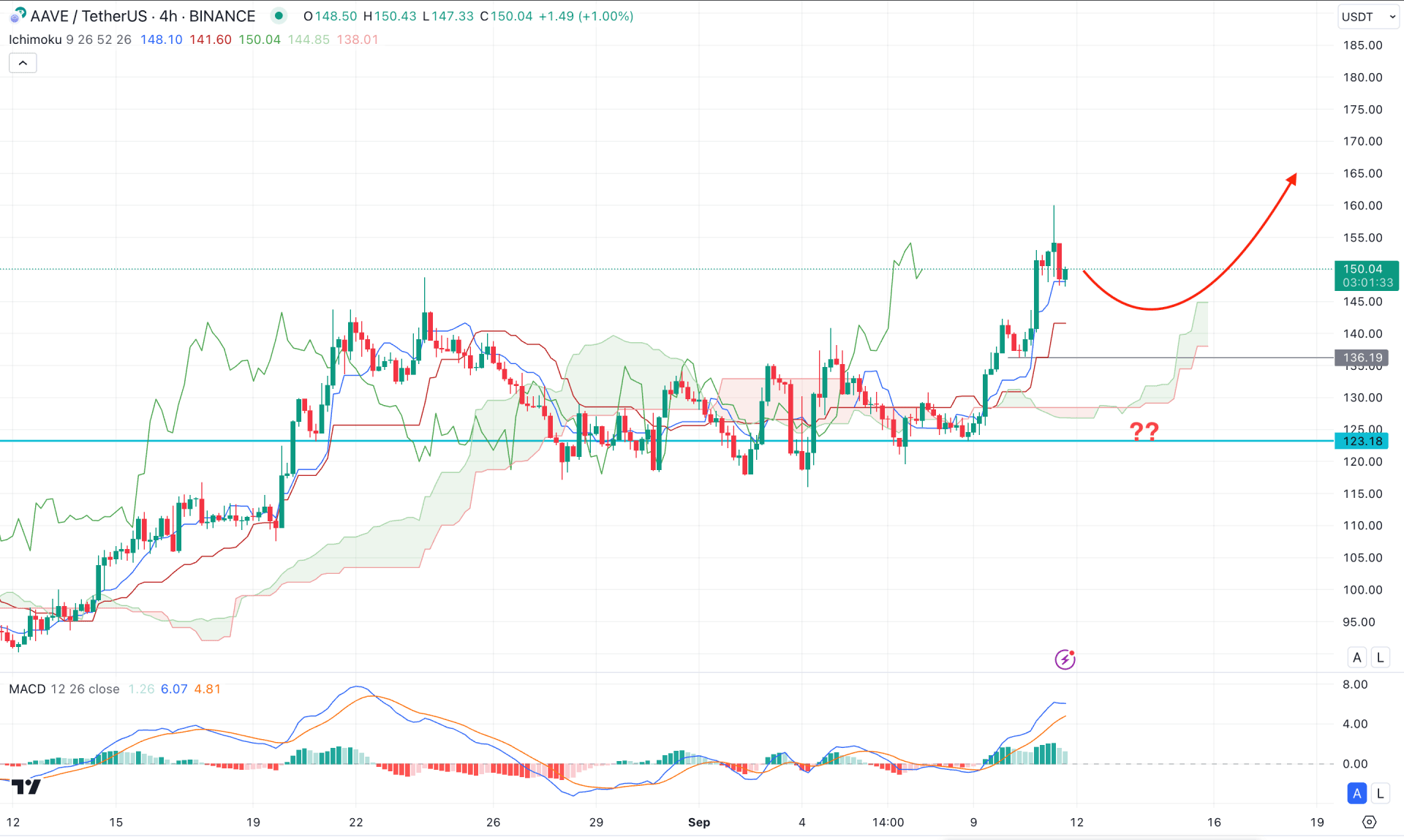Click MACD signal value 4.81
The width and height of the screenshot is (1404, 840).
tap(208, 689)
